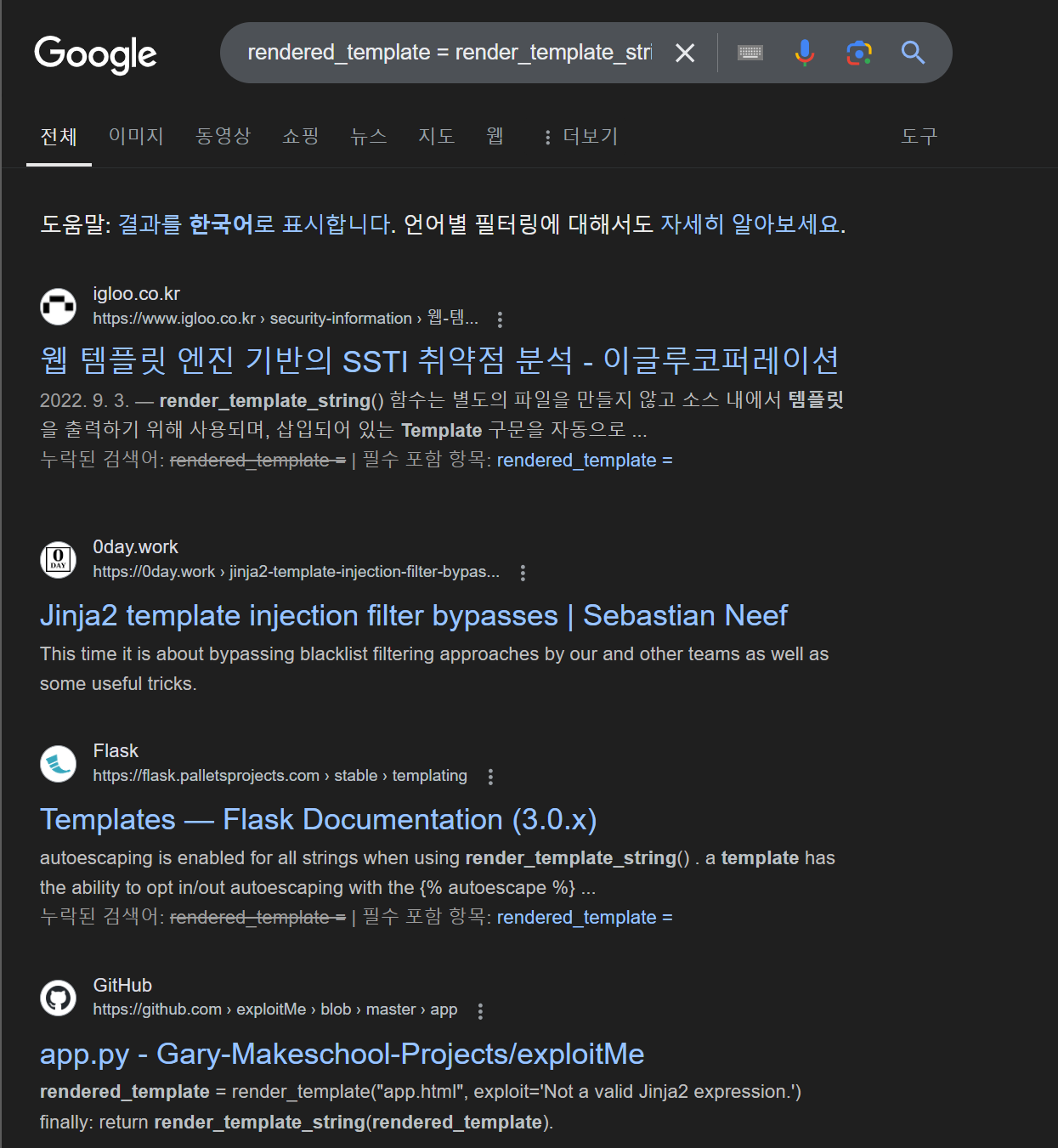Click inside the search query field
1058x1148 pixels.
coord(450,53)
